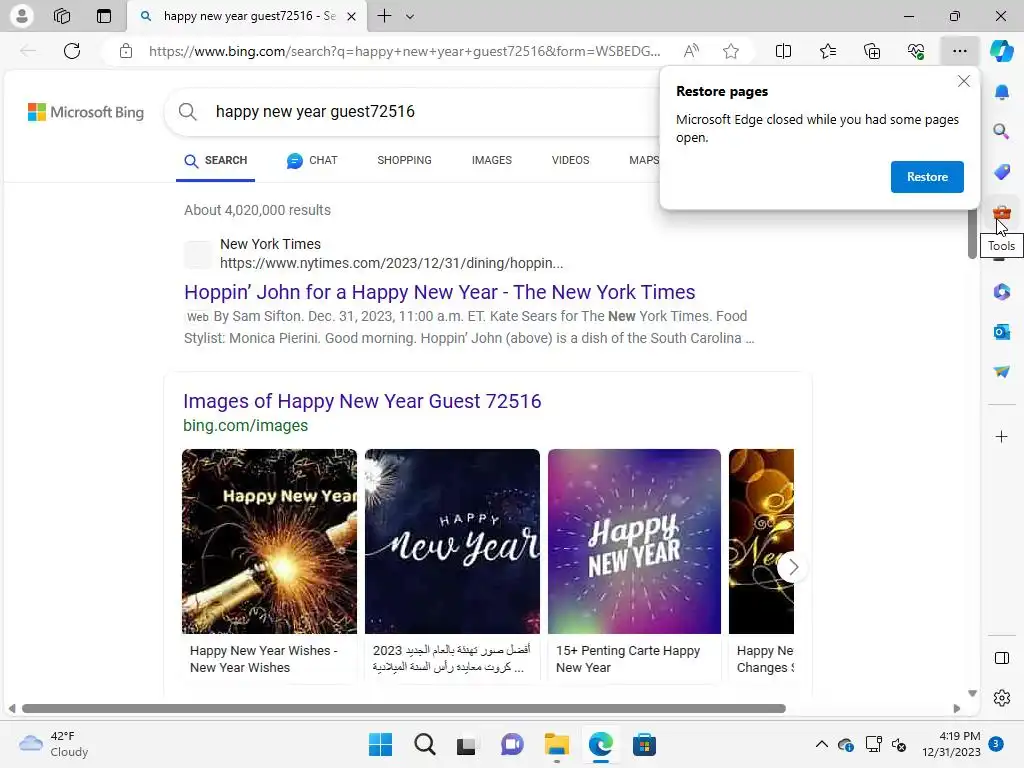
Task: Open the nytimes.com URL text
Action: click(x=391, y=263)
